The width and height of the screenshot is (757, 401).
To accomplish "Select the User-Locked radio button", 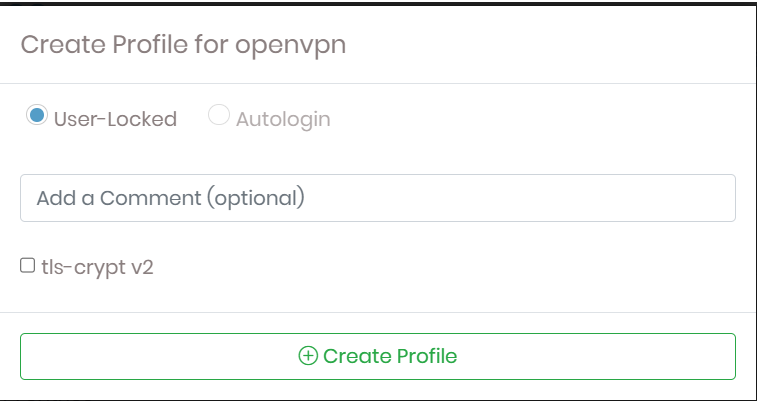I will pos(37,116).
